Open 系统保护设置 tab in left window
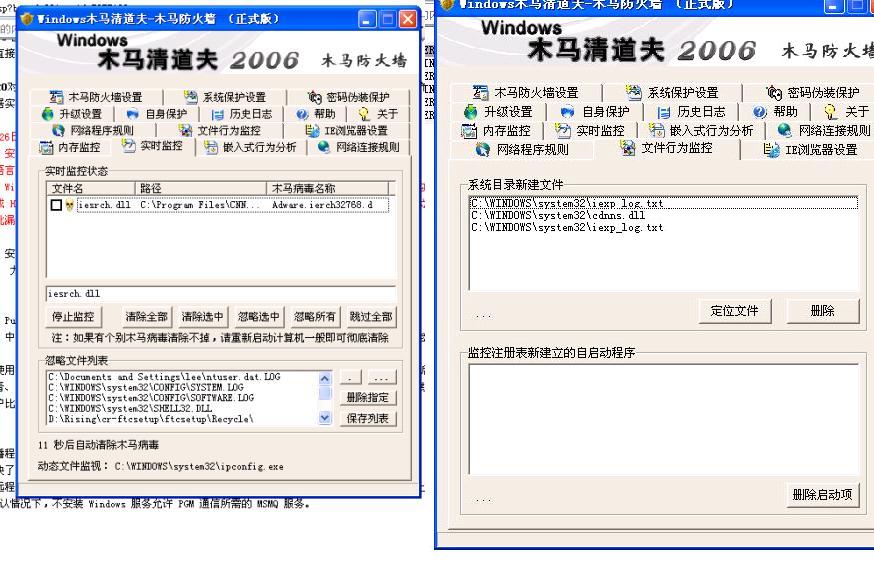Screen dimensions: 874x567 tap(225, 97)
